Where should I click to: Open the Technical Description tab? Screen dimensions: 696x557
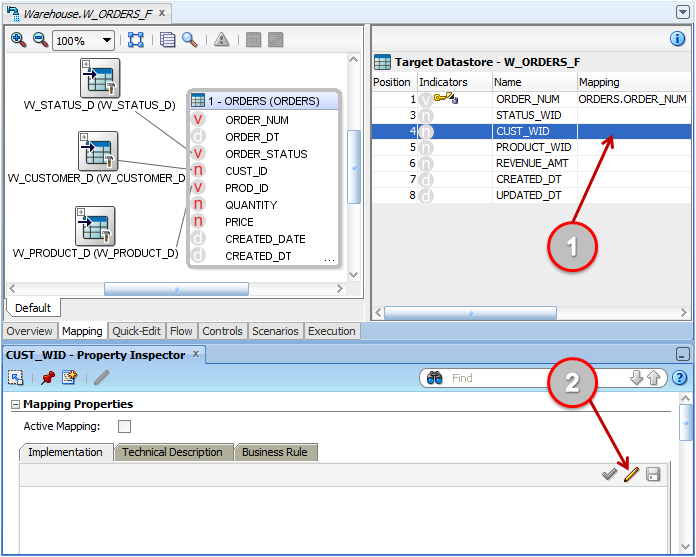(x=172, y=452)
